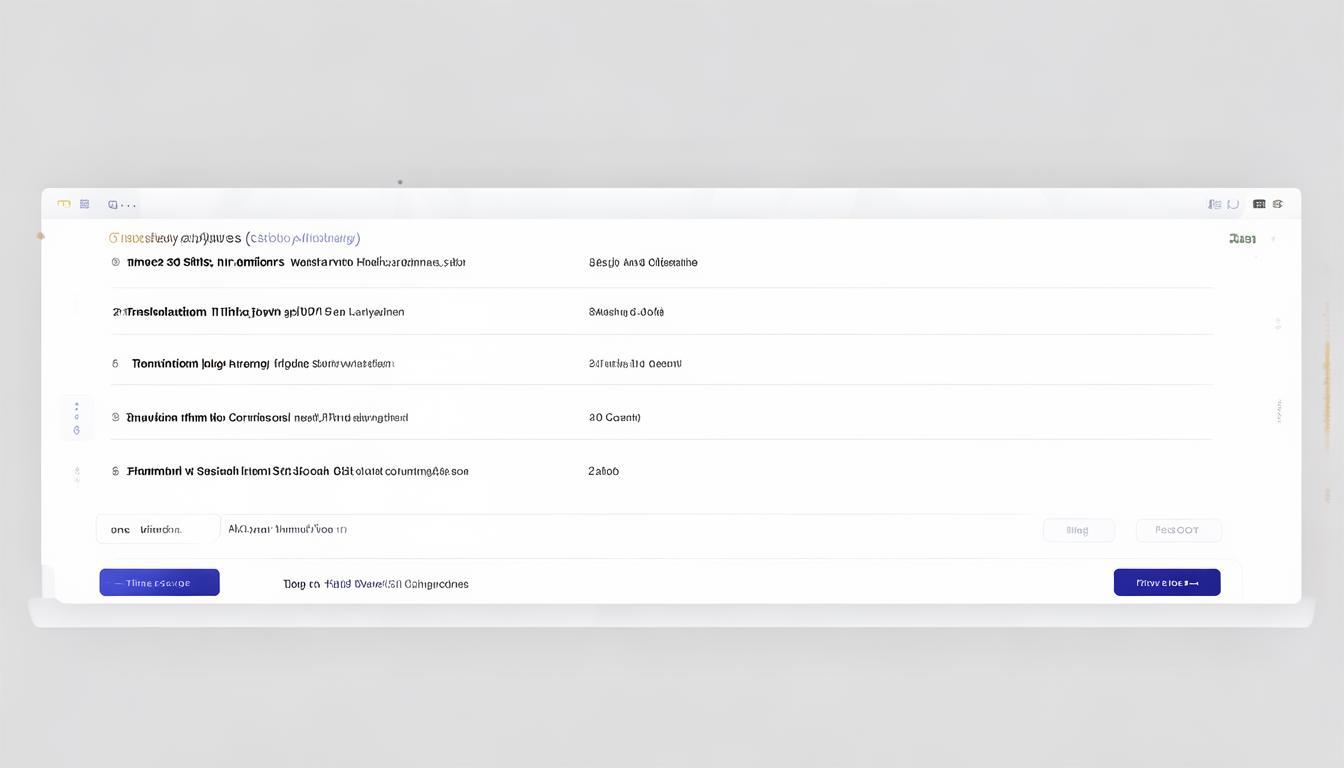
Task: Select the round marker on the first list row
Action: [x=116, y=262]
